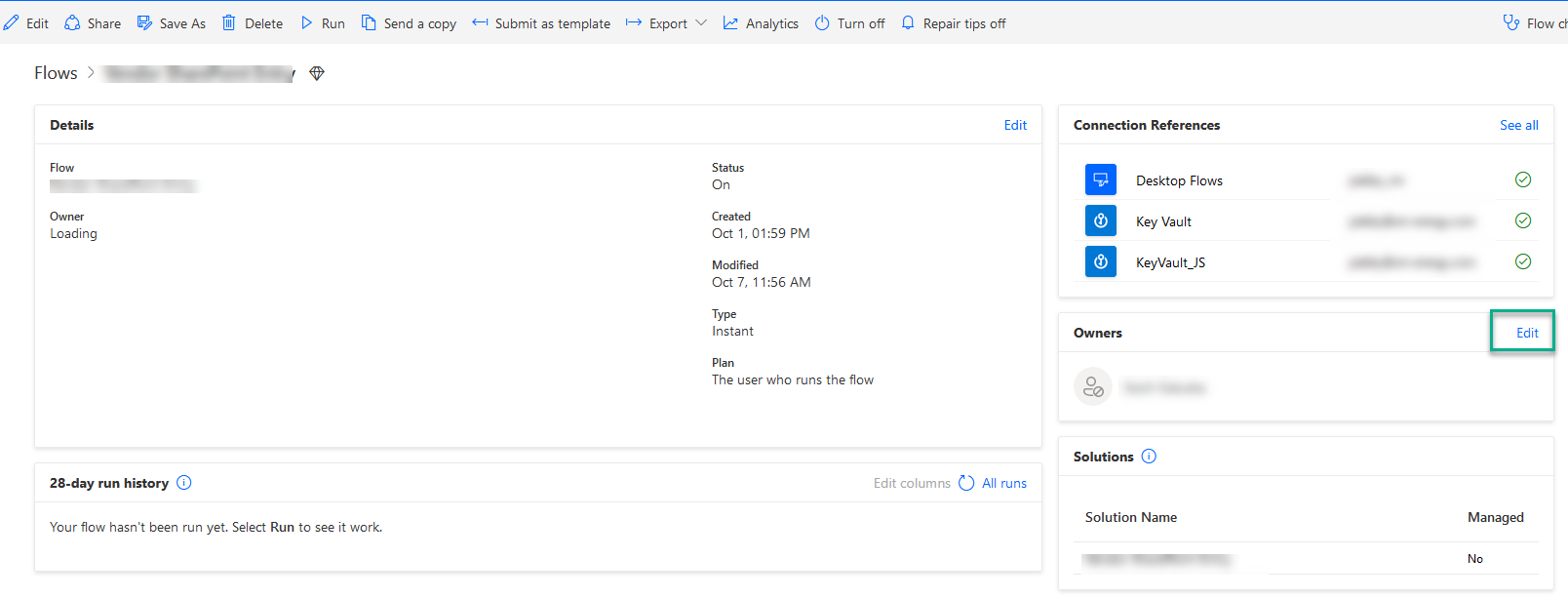Navigate to Flows breadcrumb
1568x598 pixels.
[x=56, y=73]
